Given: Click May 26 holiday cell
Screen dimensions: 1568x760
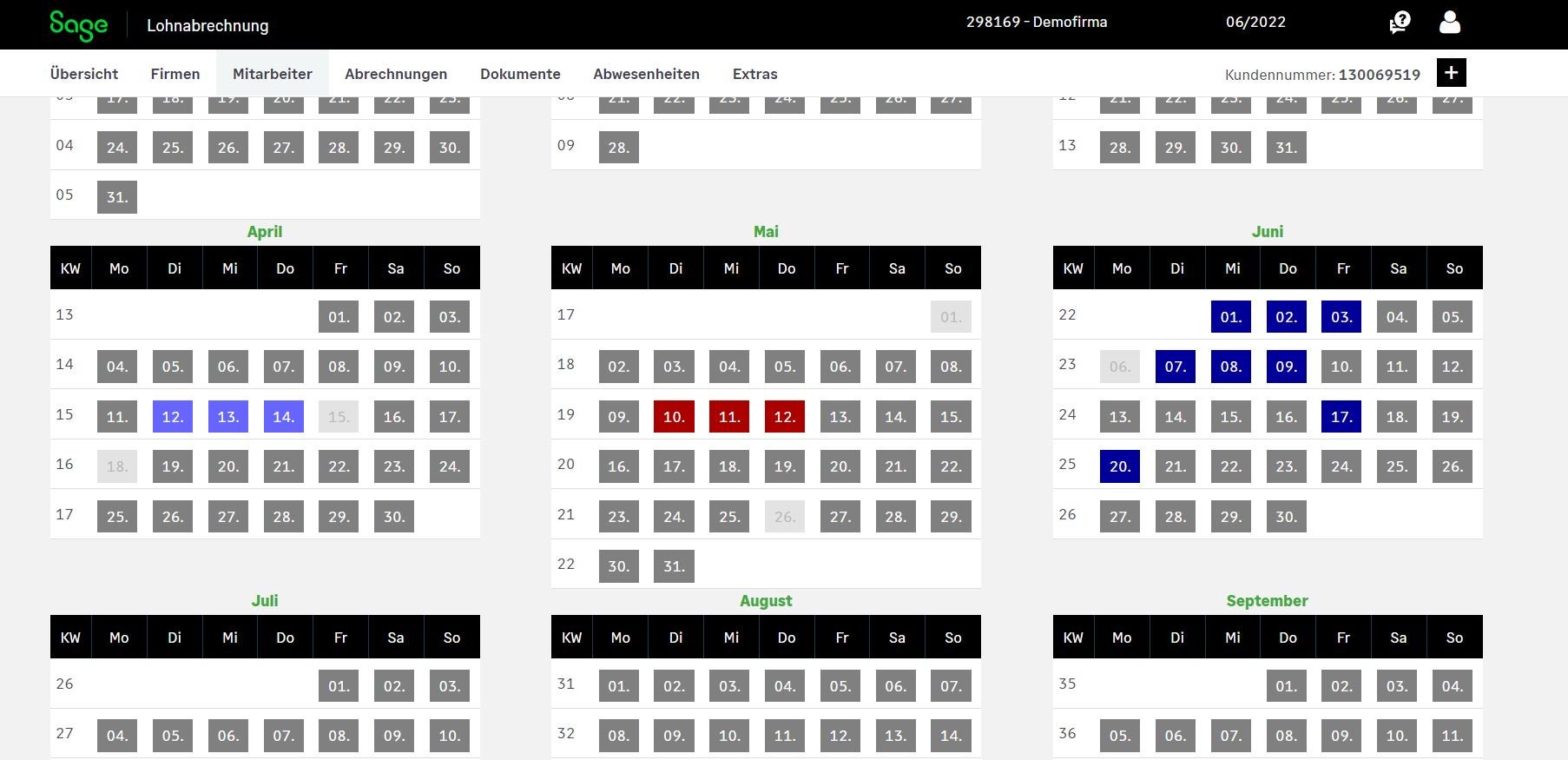Looking at the screenshot, I should click(x=785, y=517).
